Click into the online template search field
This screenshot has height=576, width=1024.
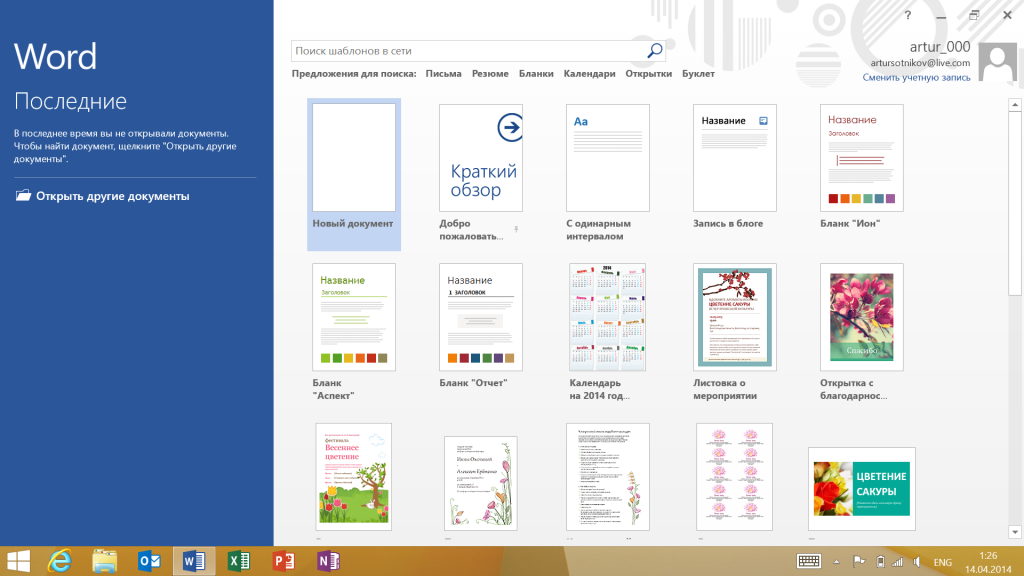coord(465,50)
